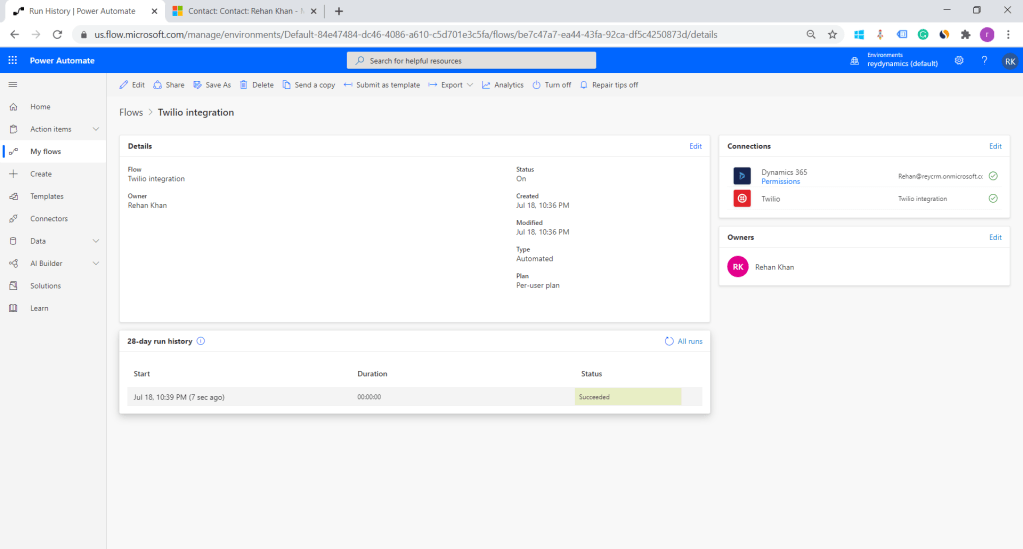Turn off the flow

pos(551,85)
